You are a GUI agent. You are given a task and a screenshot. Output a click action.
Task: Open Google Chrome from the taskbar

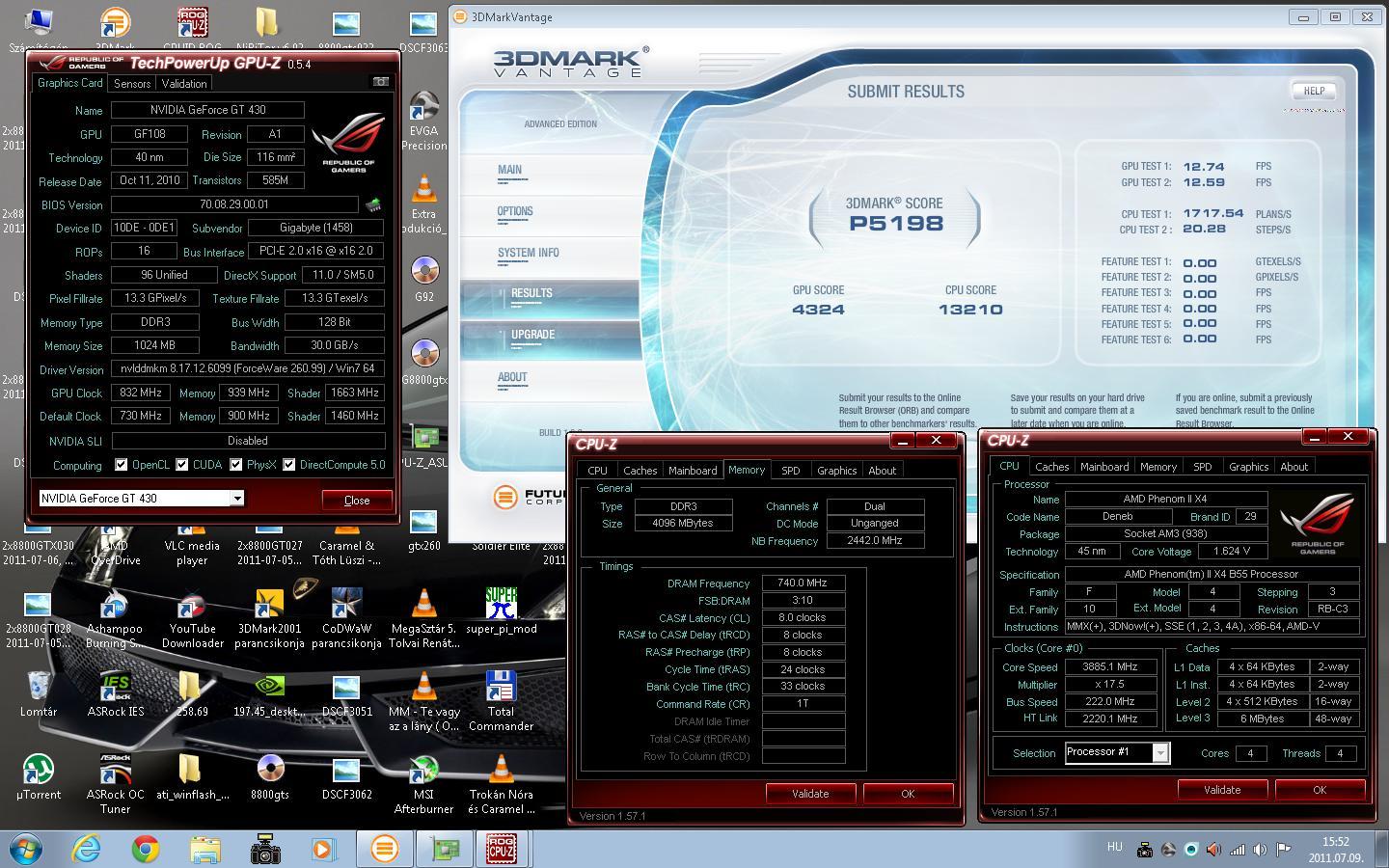pos(146,849)
